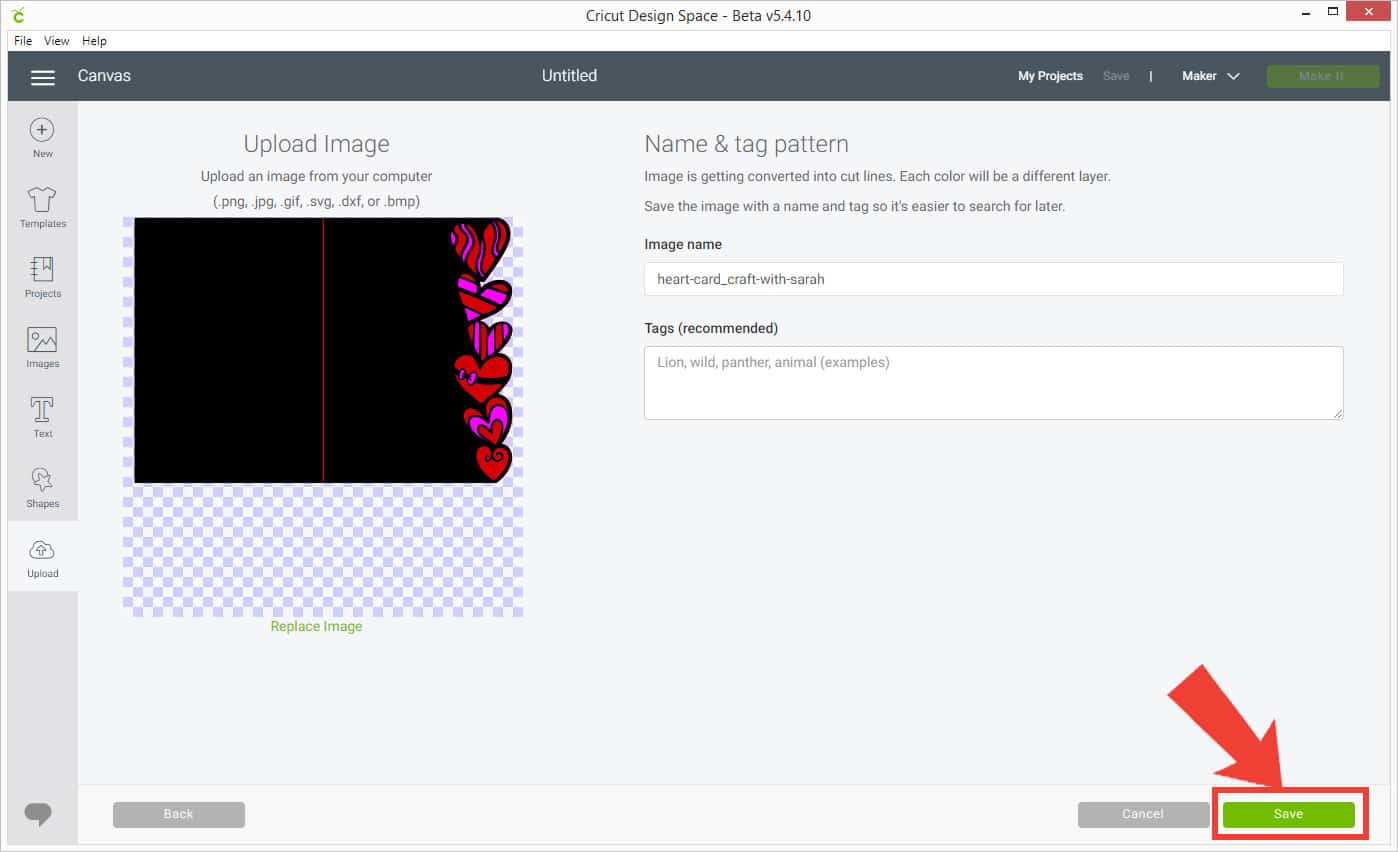
Task: Open My Projects
Action: [1050, 76]
